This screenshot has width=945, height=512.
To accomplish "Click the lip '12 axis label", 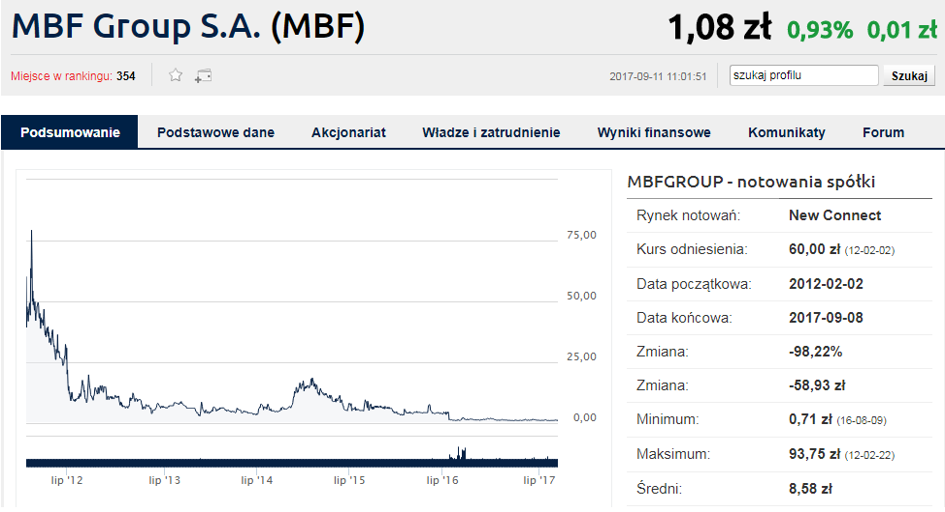I will tap(67, 480).
